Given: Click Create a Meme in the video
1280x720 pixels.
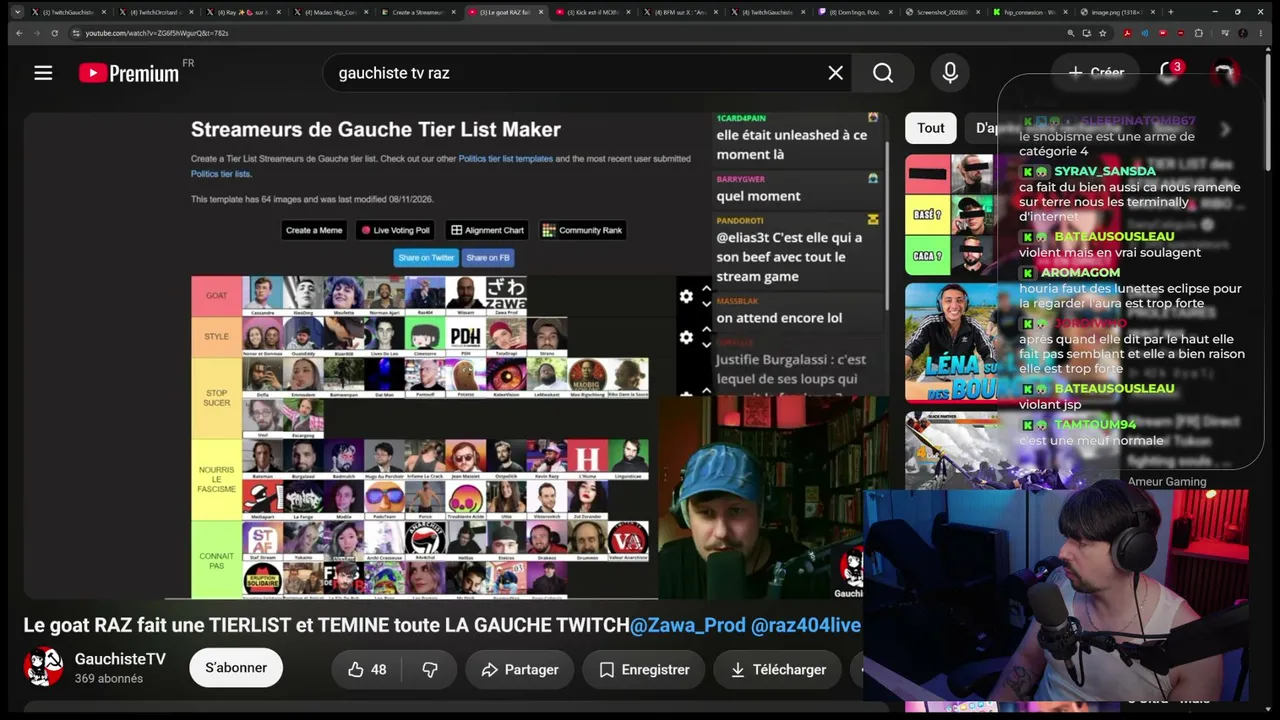Looking at the screenshot, I should (x=314, y=230).
